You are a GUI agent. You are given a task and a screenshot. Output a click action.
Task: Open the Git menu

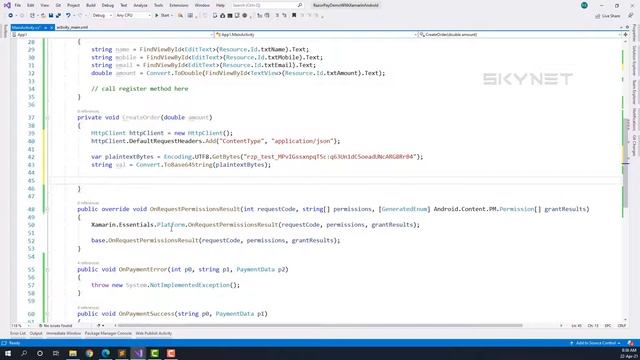click(x=58, y=5)
